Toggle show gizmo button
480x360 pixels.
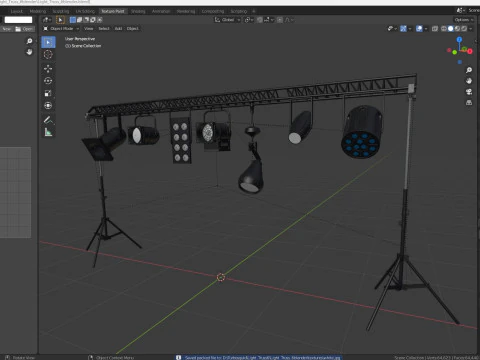(403, 29)
